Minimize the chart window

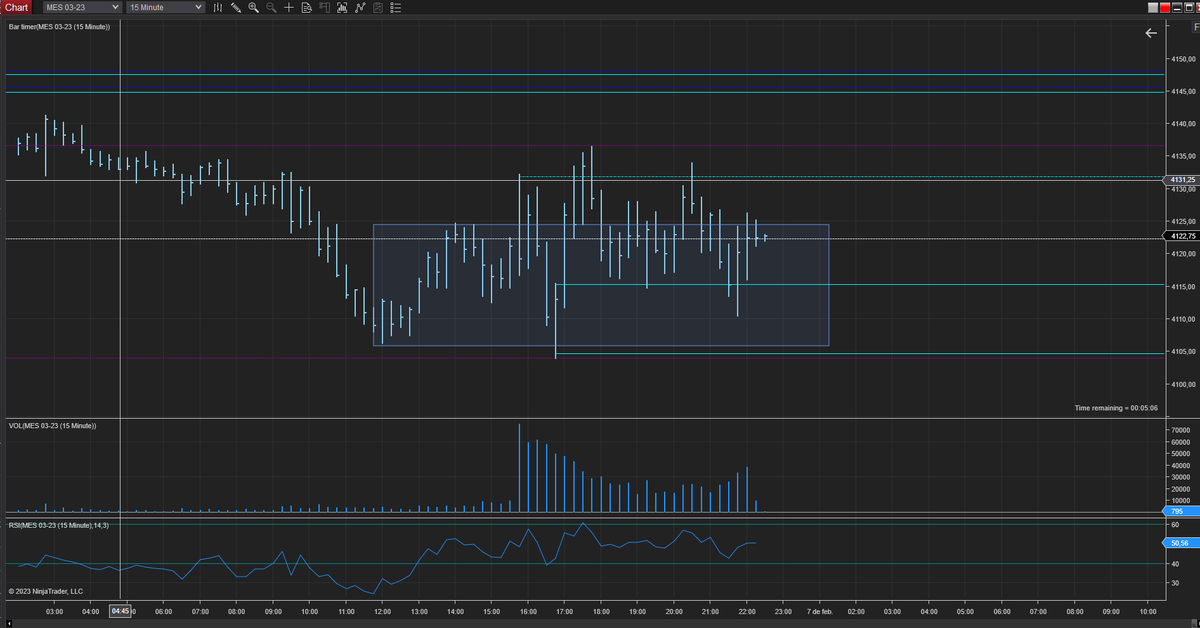[x=1177, y=7]
